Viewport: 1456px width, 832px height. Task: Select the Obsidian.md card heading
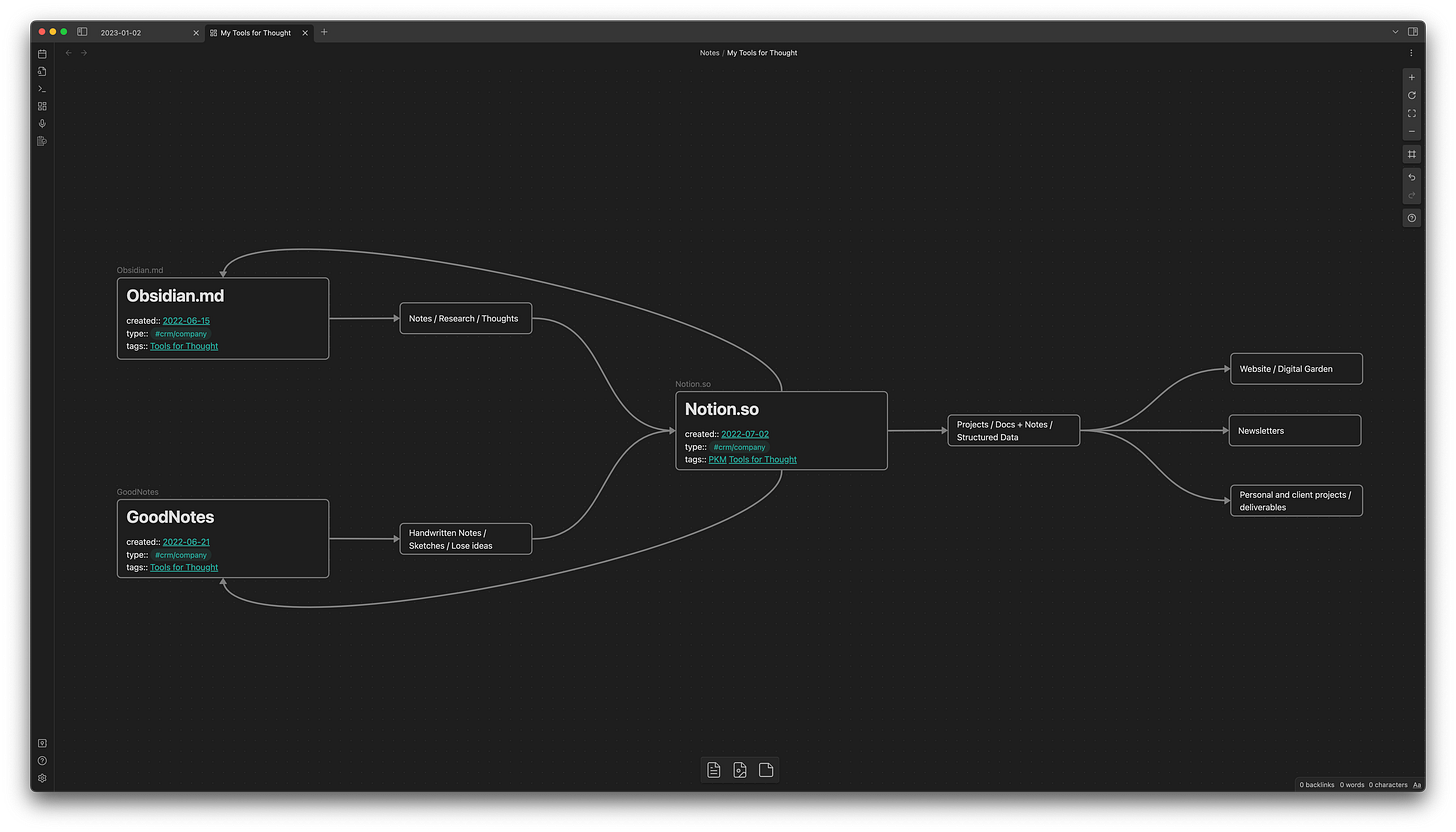175,296
